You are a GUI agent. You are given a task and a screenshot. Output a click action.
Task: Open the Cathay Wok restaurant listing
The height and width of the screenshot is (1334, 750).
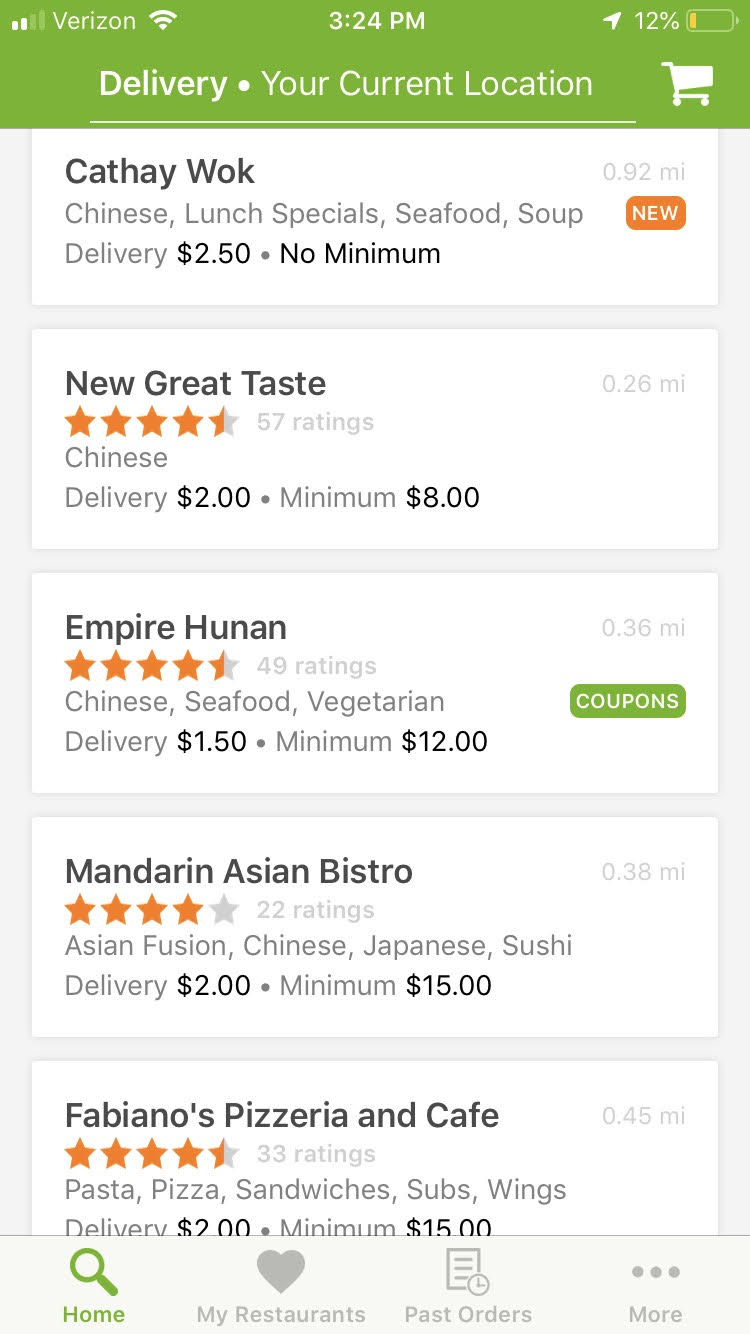click(x=160, y=172)
